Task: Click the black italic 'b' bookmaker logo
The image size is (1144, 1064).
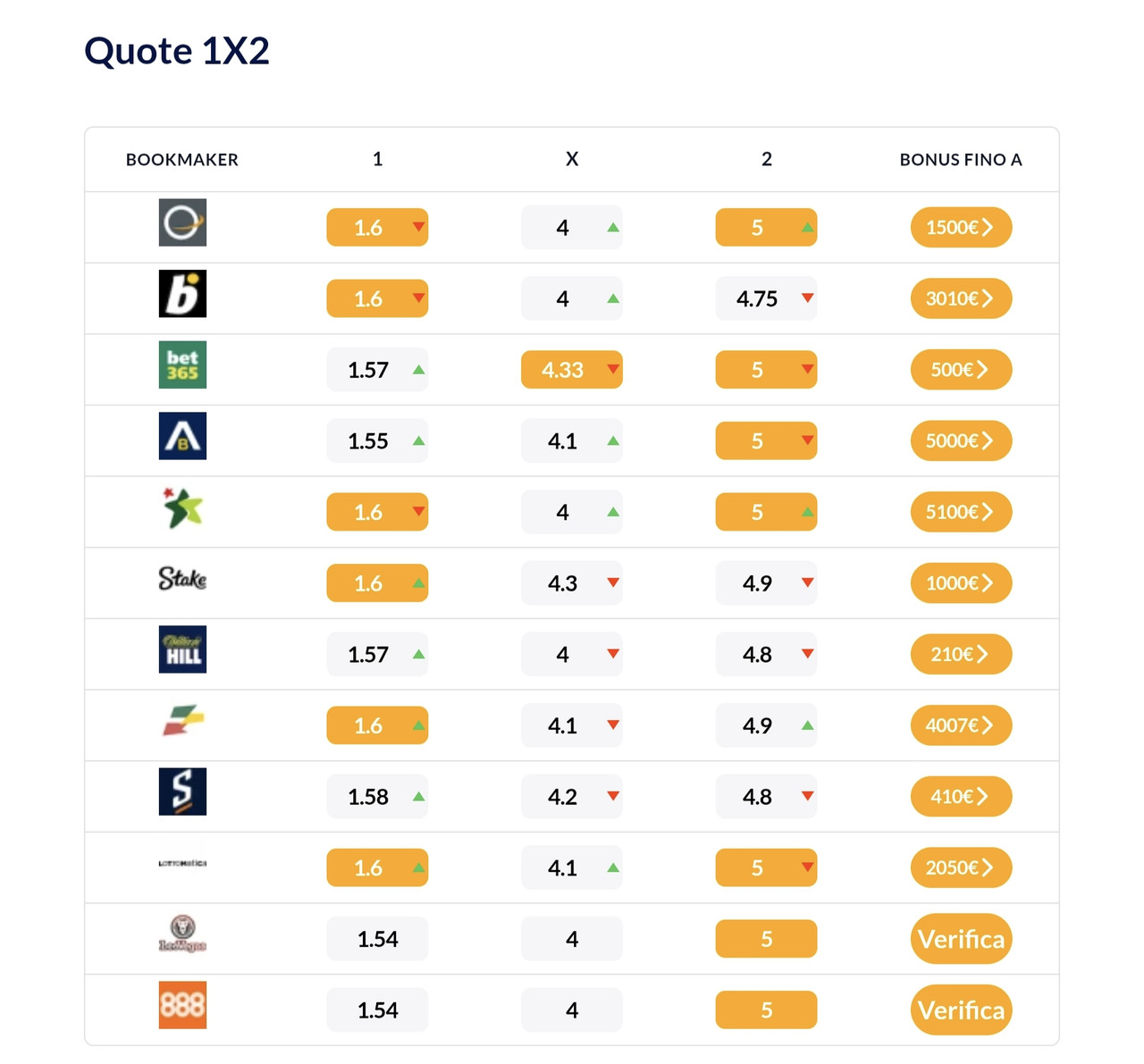Action: (x=182, y=294)
